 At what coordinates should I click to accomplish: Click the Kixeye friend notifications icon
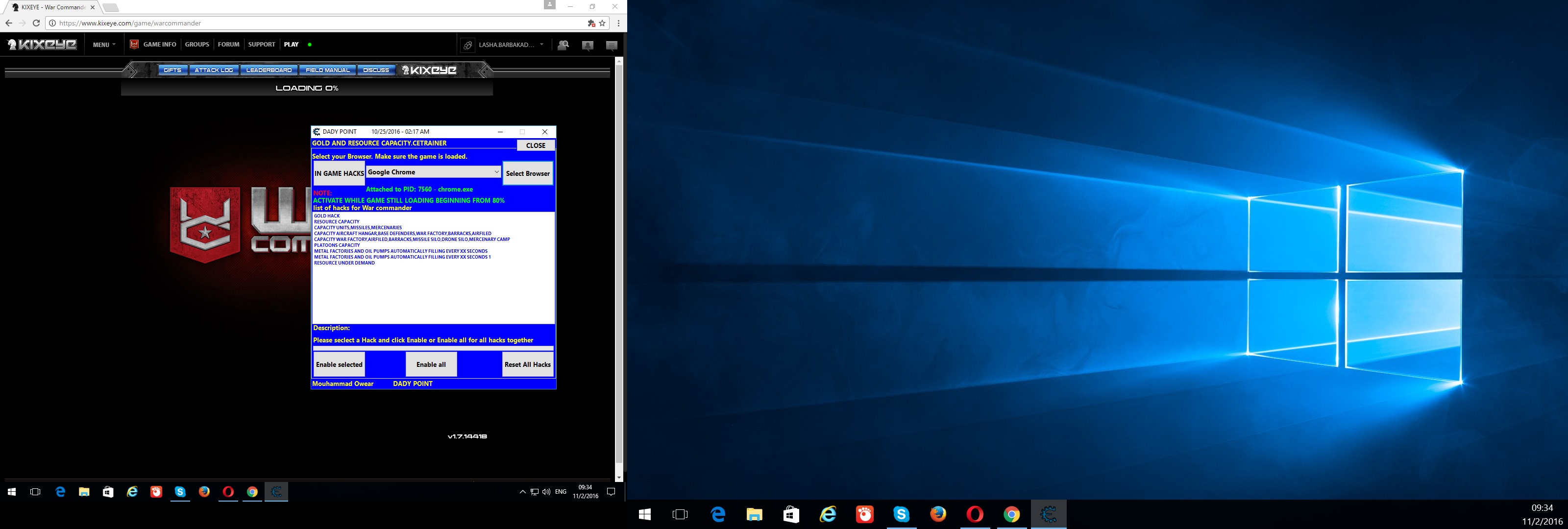coord(588,45)
